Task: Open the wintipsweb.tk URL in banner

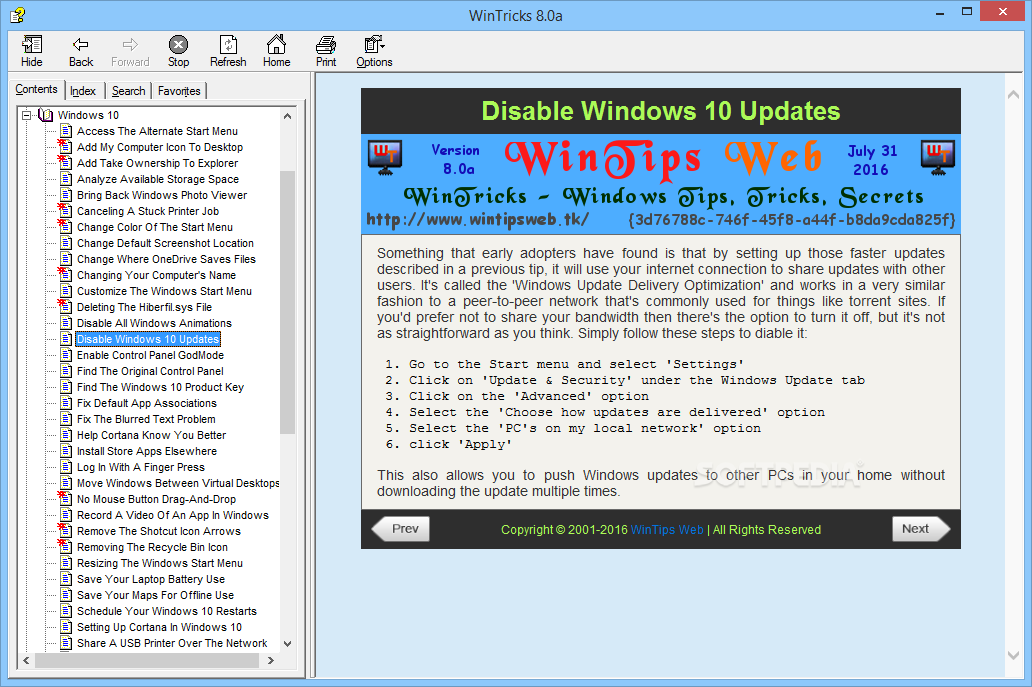Action: pos(477,219)
